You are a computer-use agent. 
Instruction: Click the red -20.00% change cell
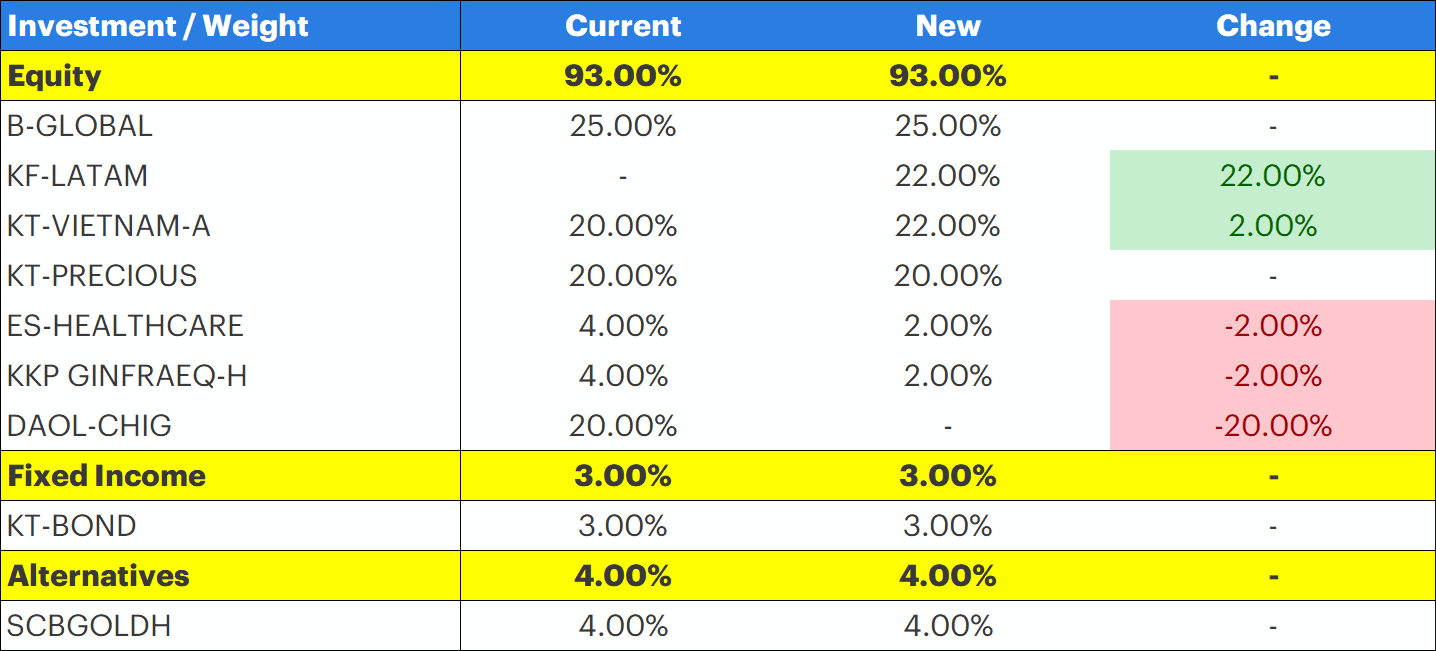coord(1272,426)
